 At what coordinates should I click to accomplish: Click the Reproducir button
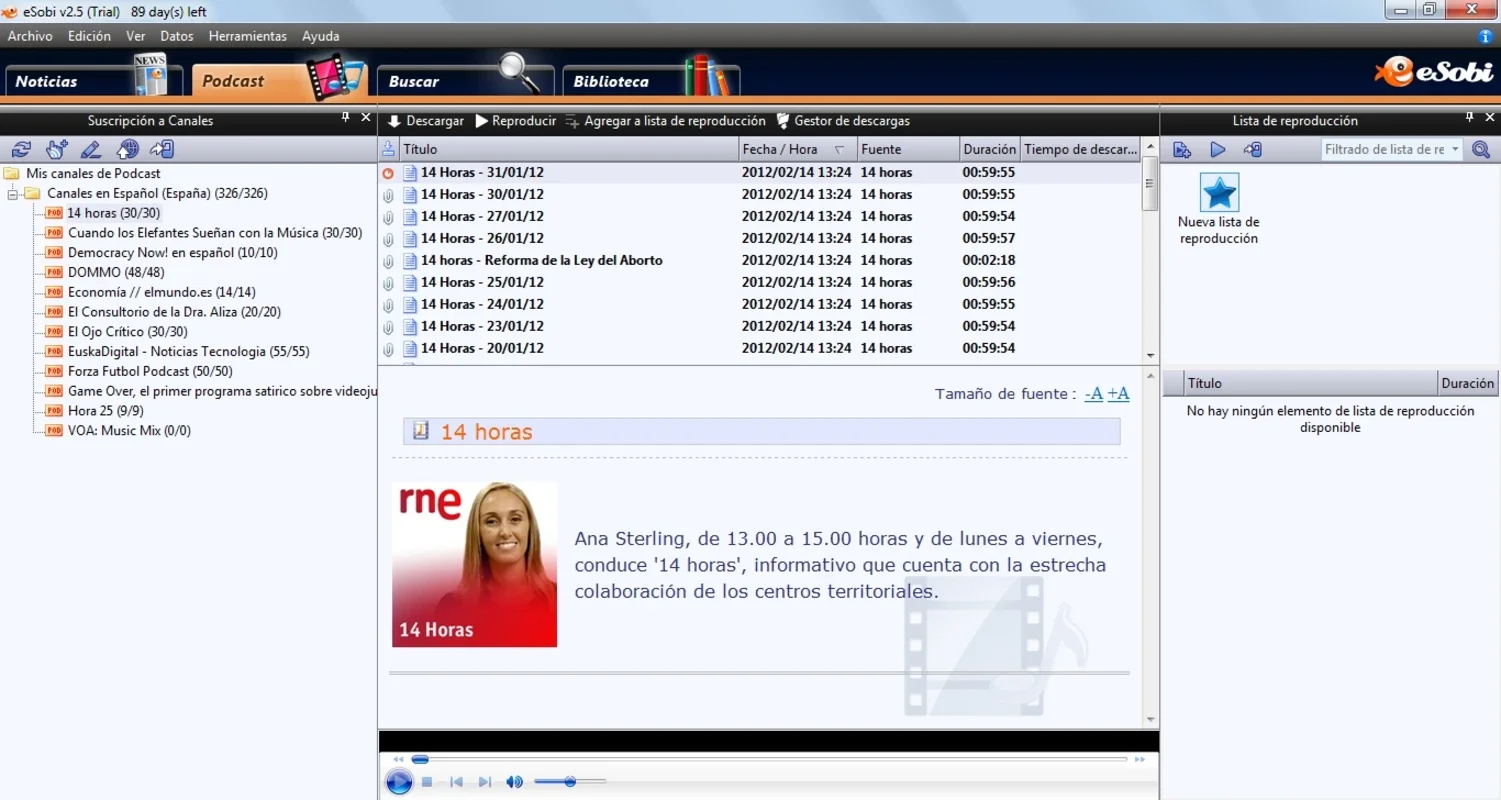tap(515, 121)
